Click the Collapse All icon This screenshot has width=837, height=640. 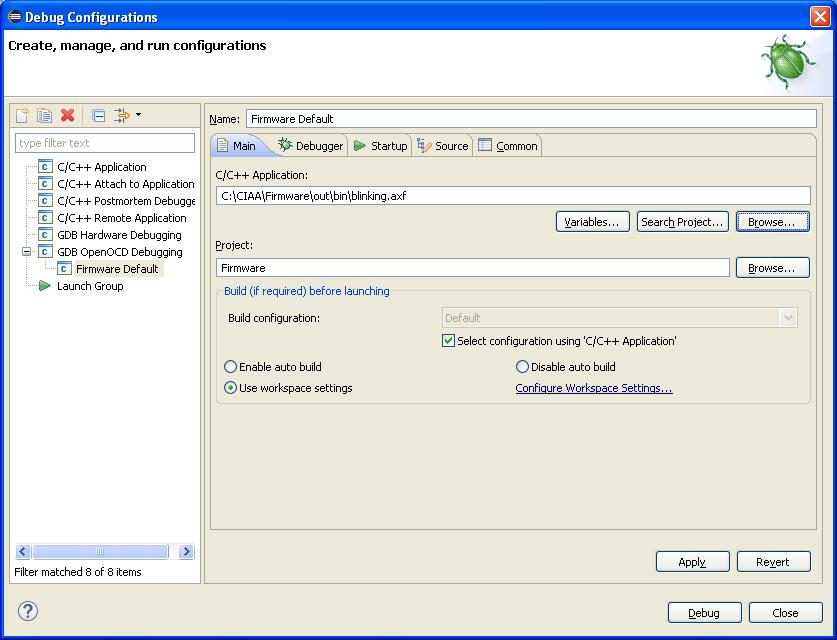[98, 115]
